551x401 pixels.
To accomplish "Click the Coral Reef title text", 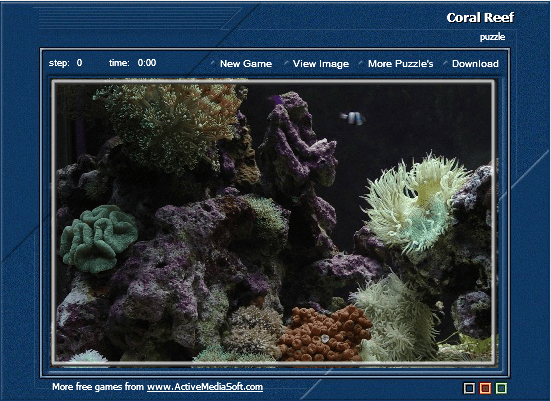I will coord(480,17).
